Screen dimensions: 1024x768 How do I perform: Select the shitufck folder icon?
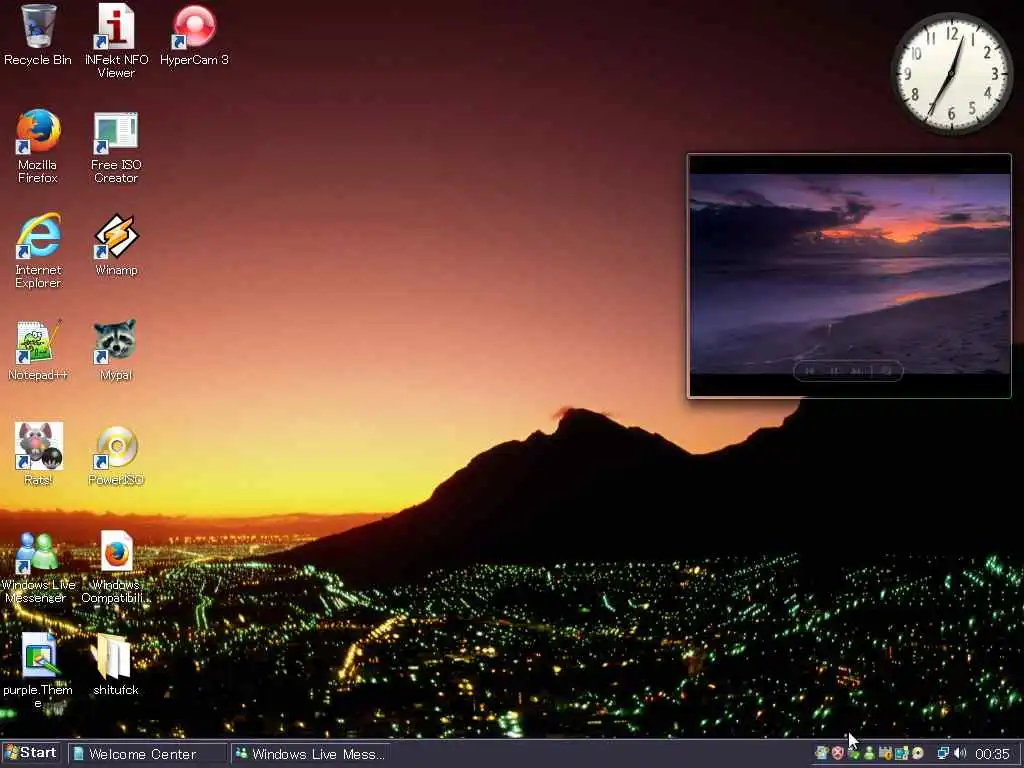click(116, 665)
